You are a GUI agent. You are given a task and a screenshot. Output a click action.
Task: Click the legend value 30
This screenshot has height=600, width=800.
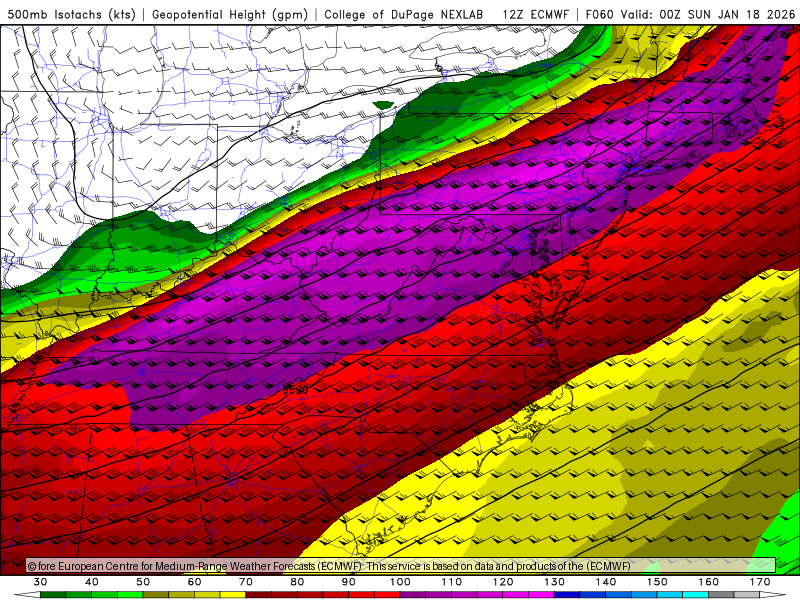pos(40,582)
